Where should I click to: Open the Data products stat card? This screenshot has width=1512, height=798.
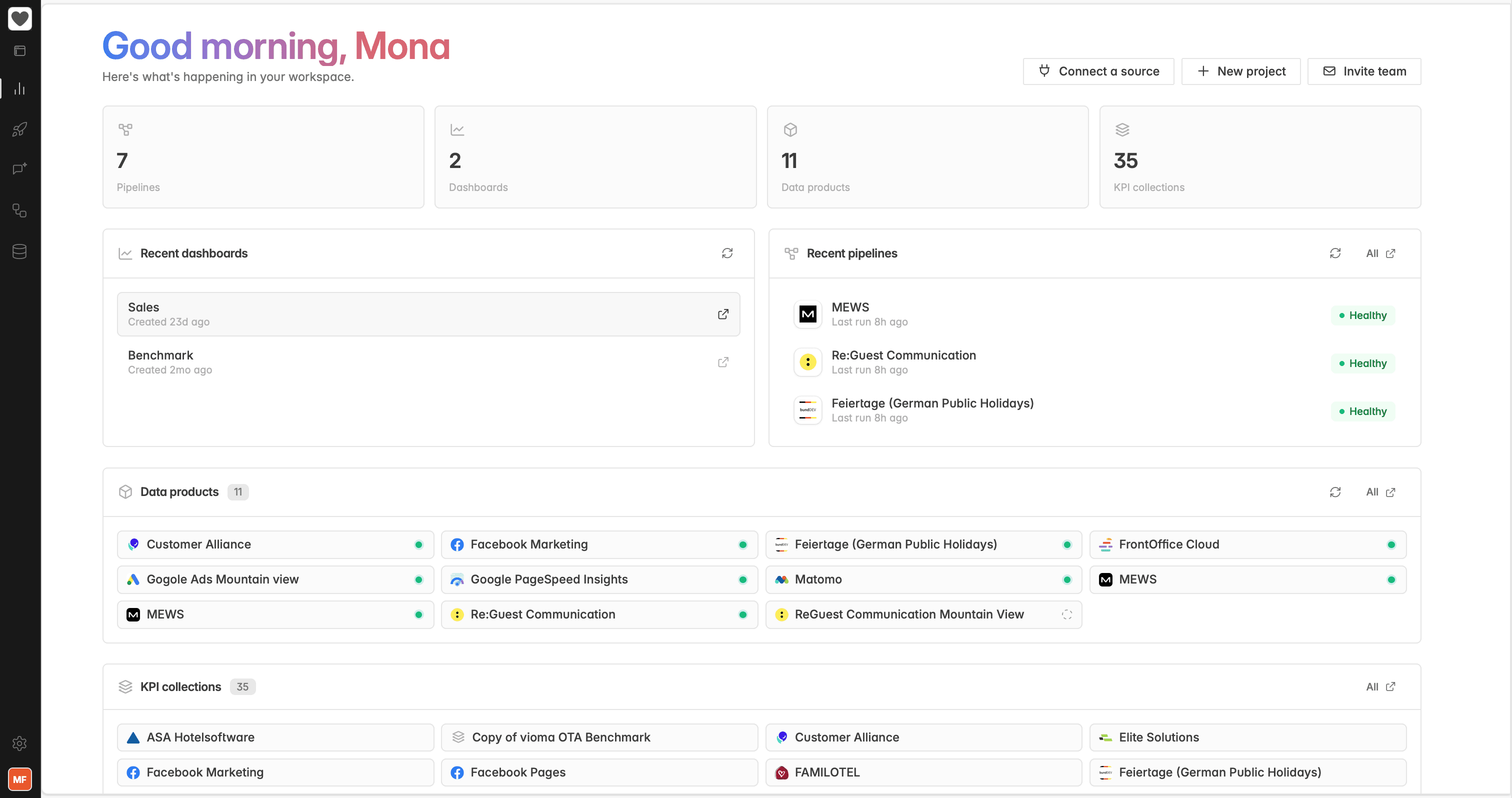click(x=927, y=157)
